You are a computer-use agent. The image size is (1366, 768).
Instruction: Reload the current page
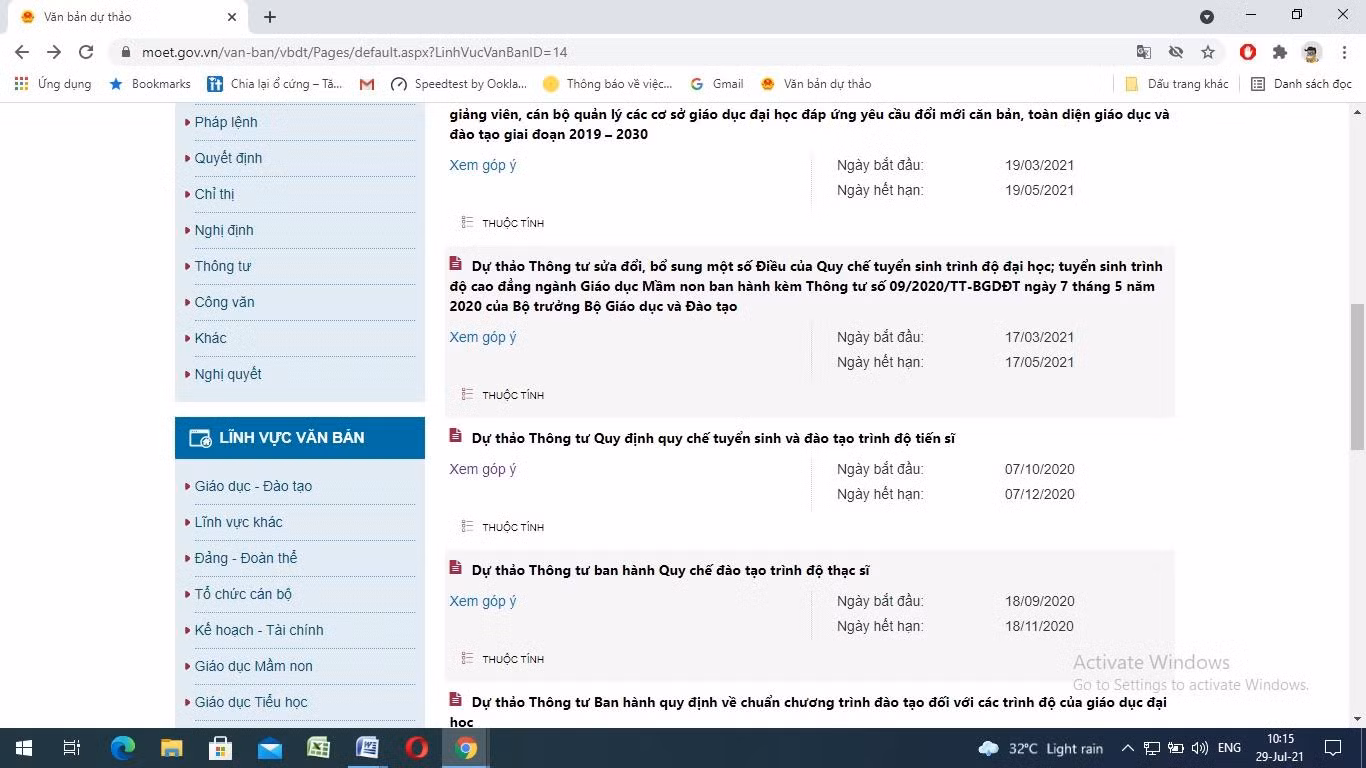coord(86,52)
